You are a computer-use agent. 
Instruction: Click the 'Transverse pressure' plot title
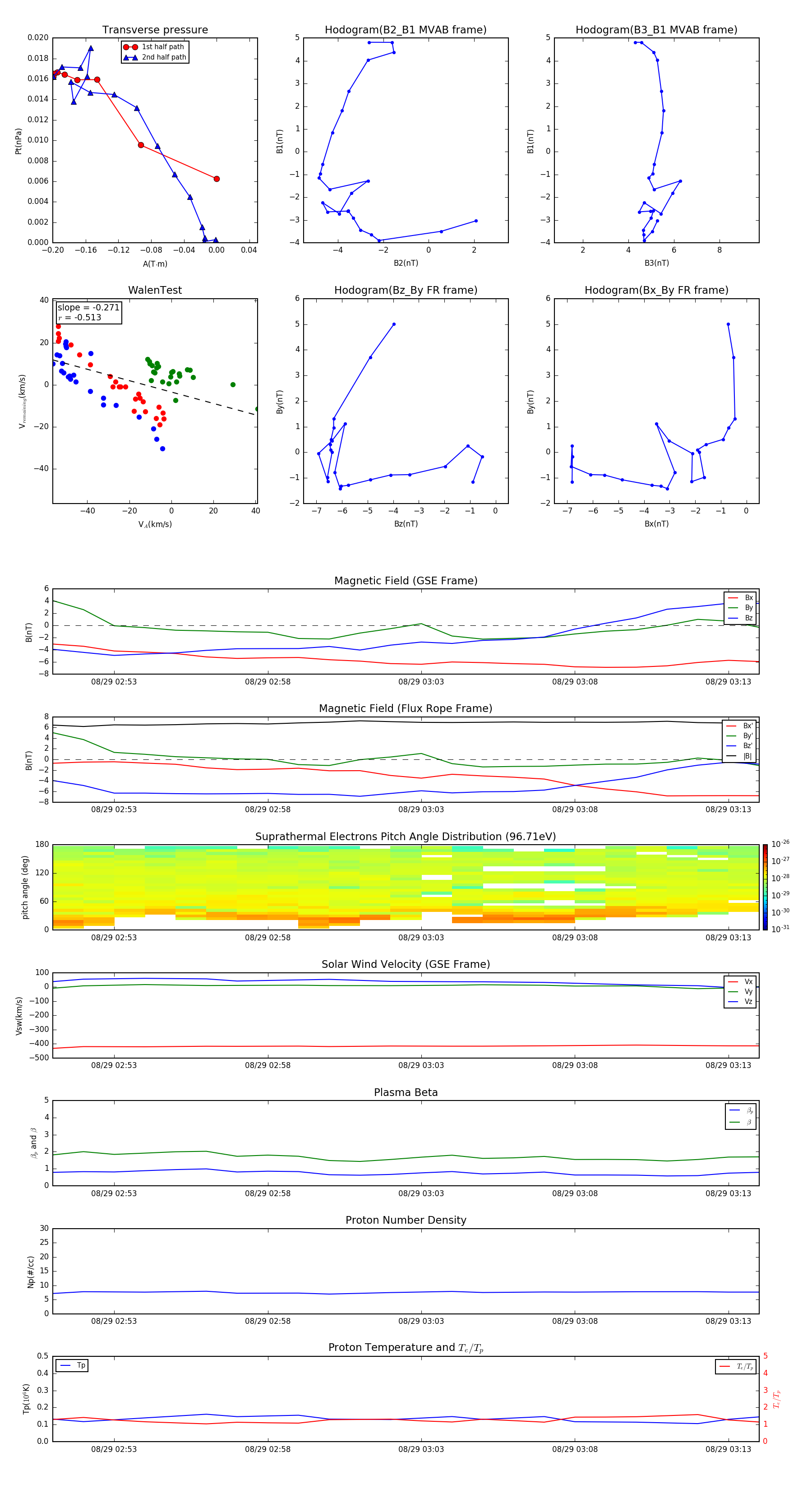pyautogui.click(x=155, y=30)
